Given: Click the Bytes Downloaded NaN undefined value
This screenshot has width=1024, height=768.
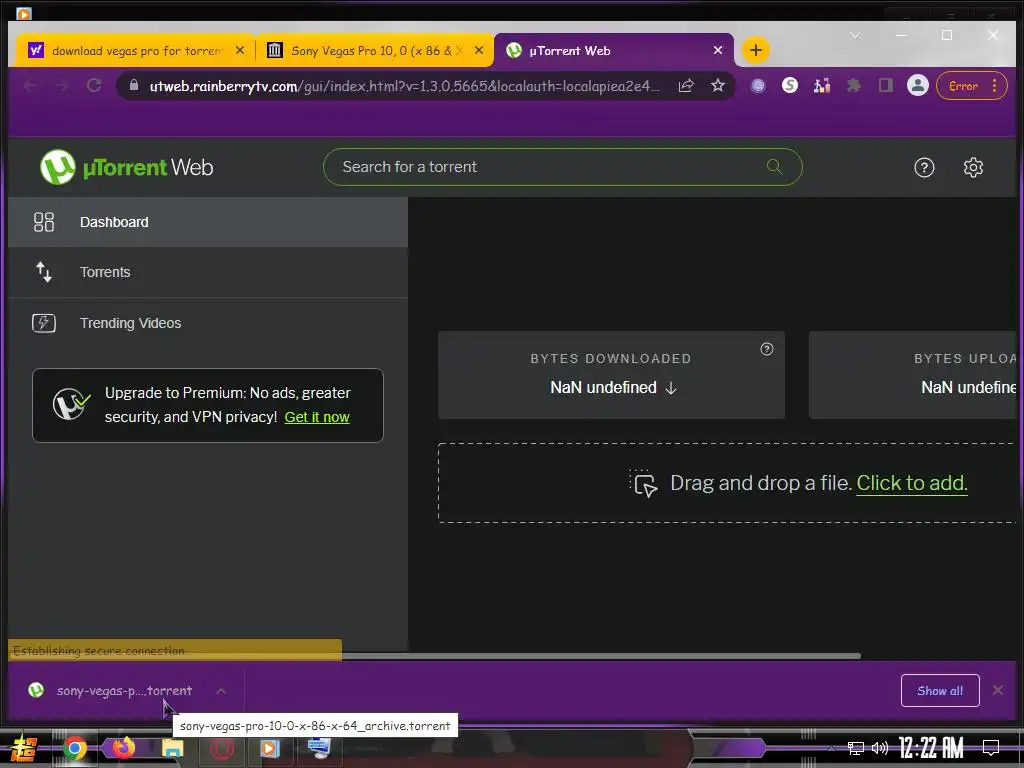Looking at the screenshot, I should 603,387.
